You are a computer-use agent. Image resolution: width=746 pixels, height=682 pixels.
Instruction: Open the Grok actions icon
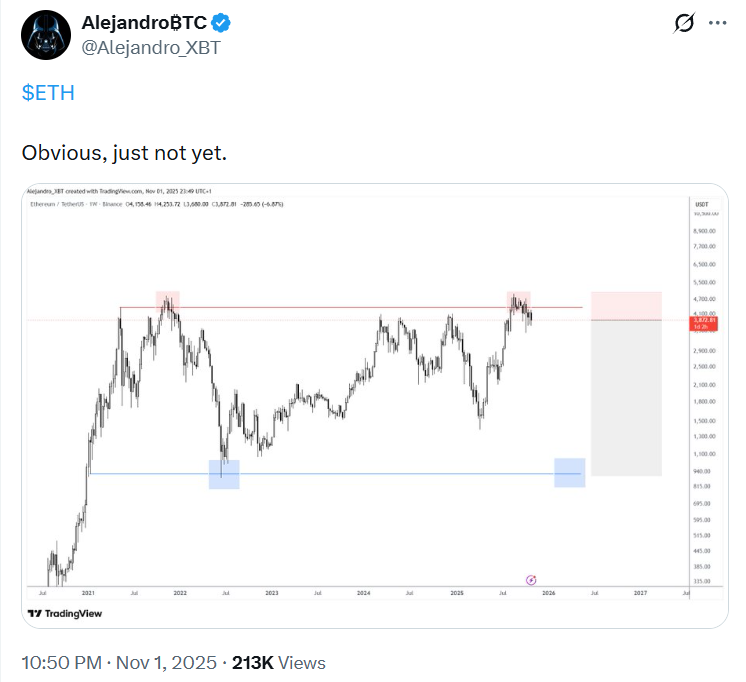(x=685, y=22)
